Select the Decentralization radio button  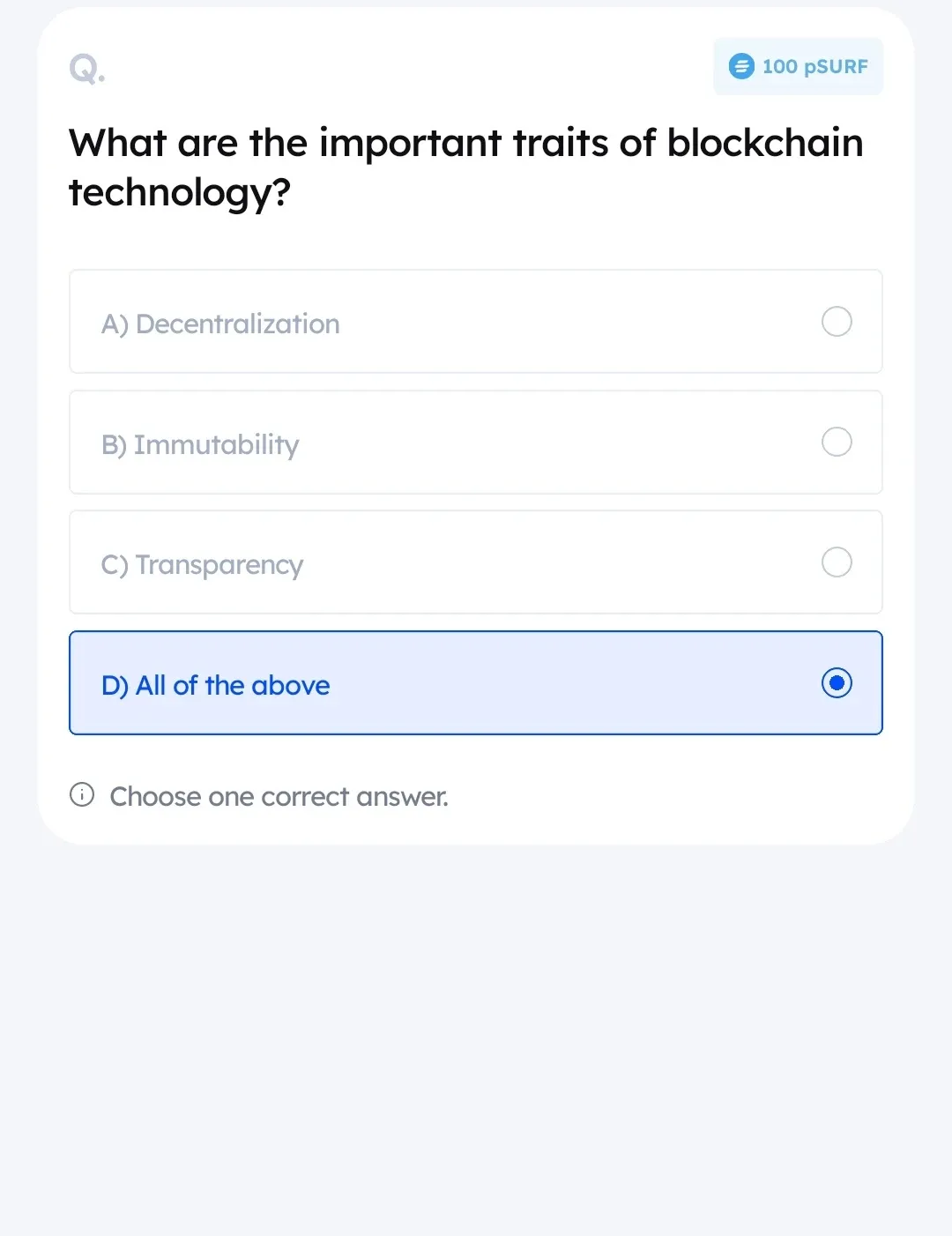point(837,322)
